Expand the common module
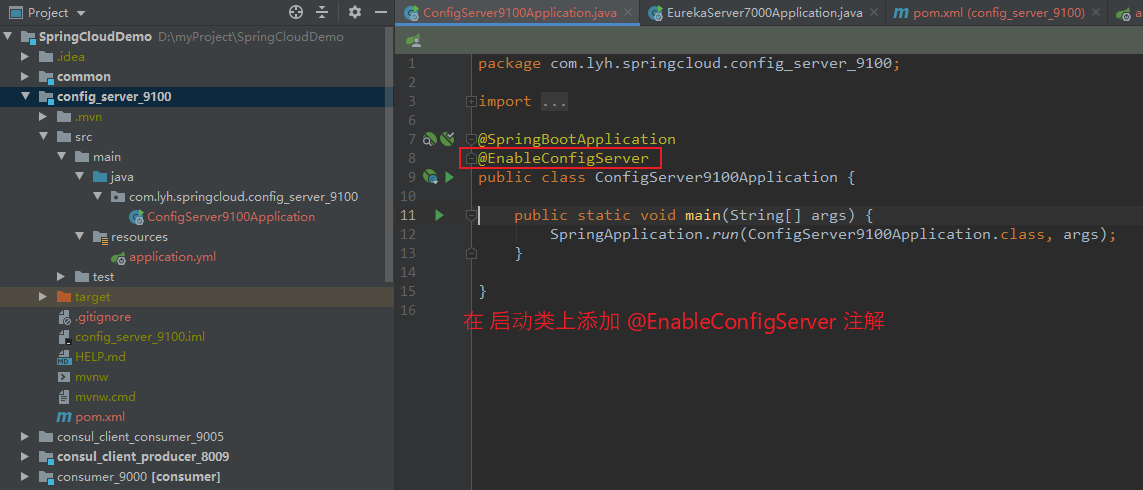This screenshot has height=490, width=1143. point(26,77)
